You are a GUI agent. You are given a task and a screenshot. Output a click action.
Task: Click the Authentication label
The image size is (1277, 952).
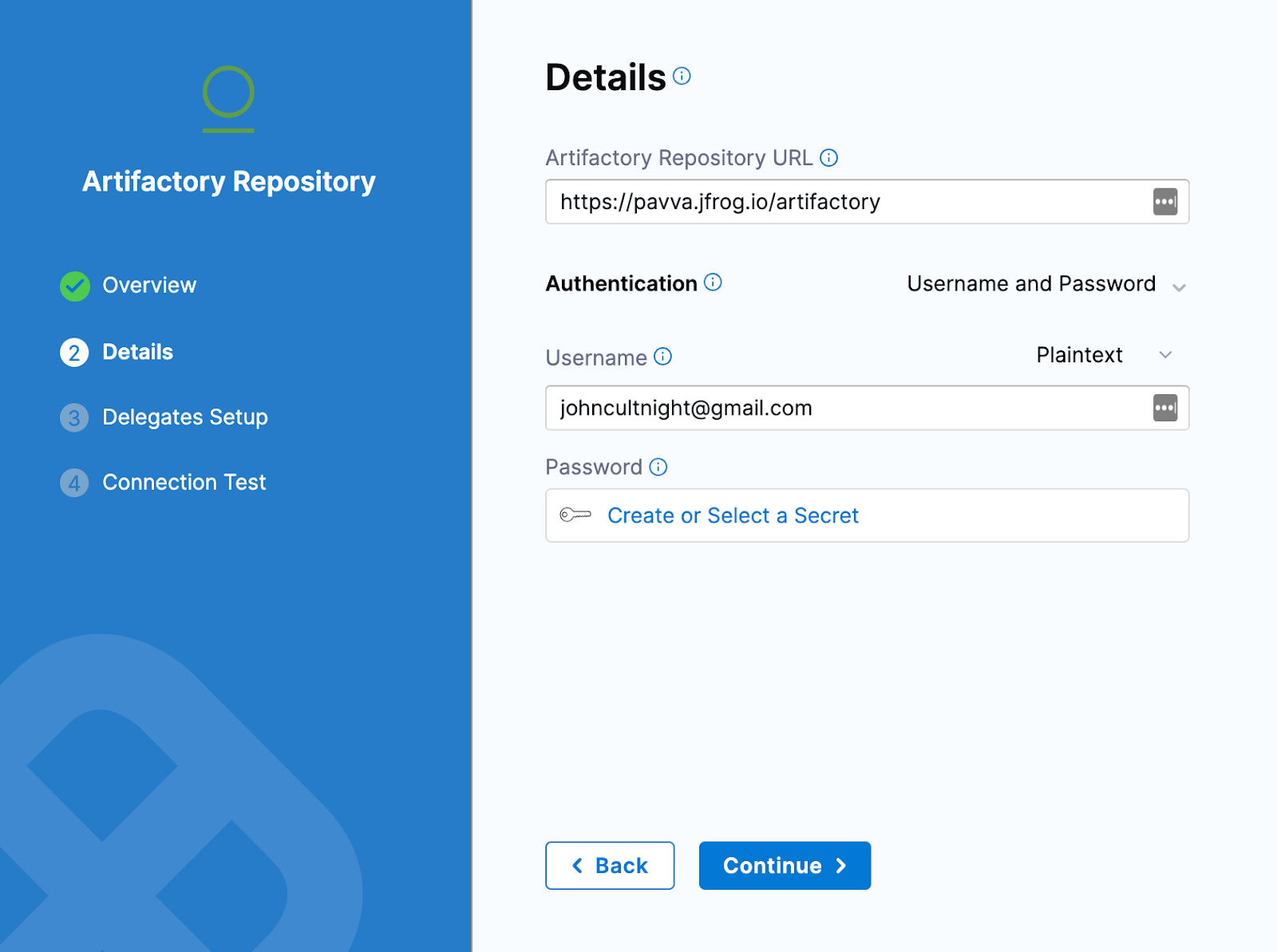pyautogui.click(x=622, y=283)
